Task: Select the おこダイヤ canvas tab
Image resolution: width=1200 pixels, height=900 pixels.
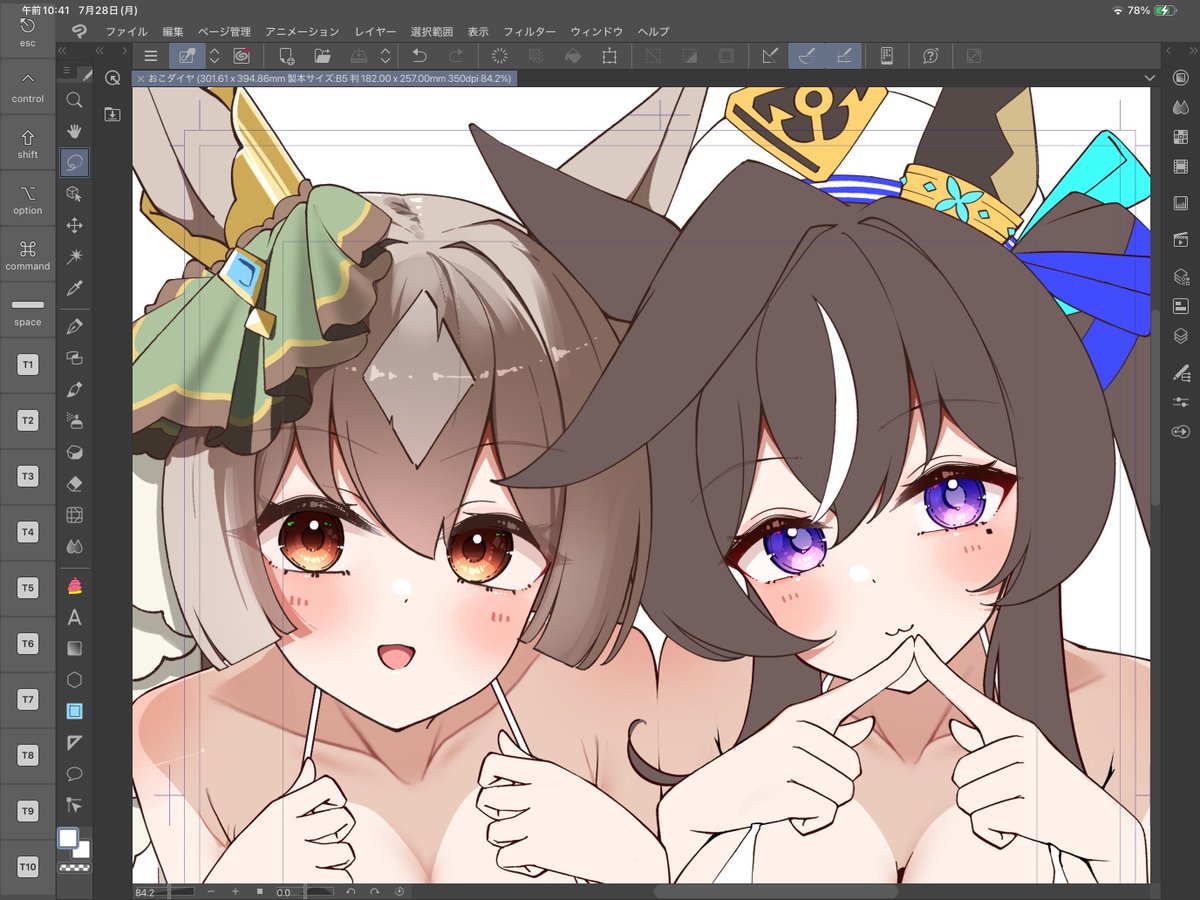Action: 325,78
